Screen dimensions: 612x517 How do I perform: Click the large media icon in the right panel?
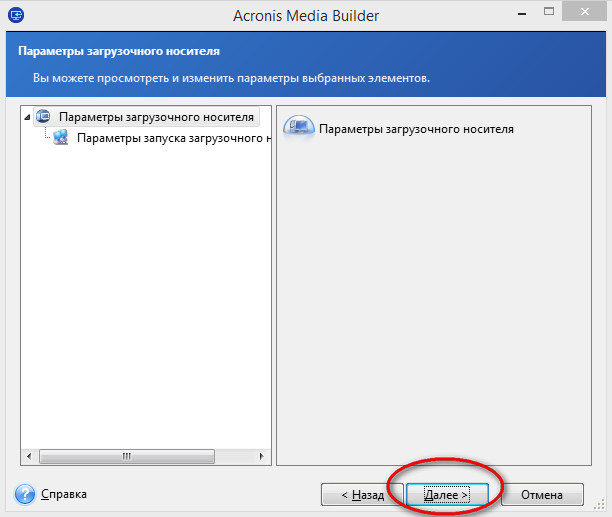coord(299,126)
